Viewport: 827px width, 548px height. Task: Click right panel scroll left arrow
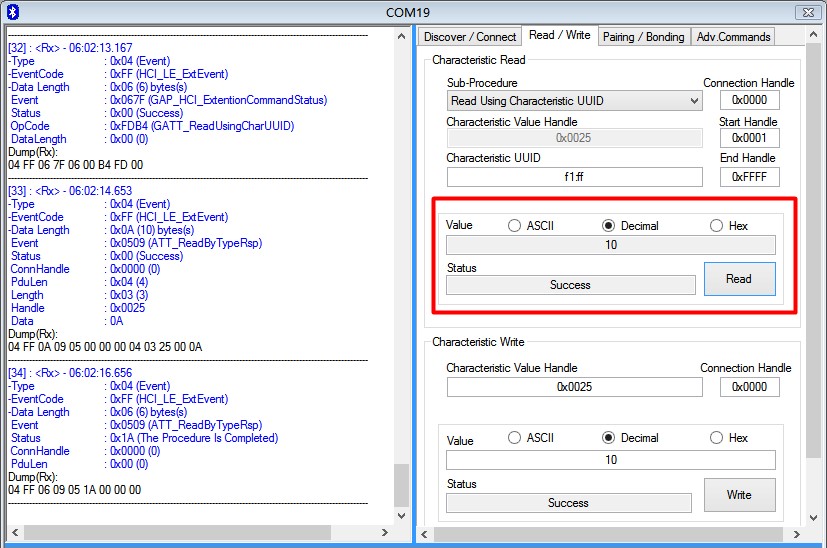(425, 534)
